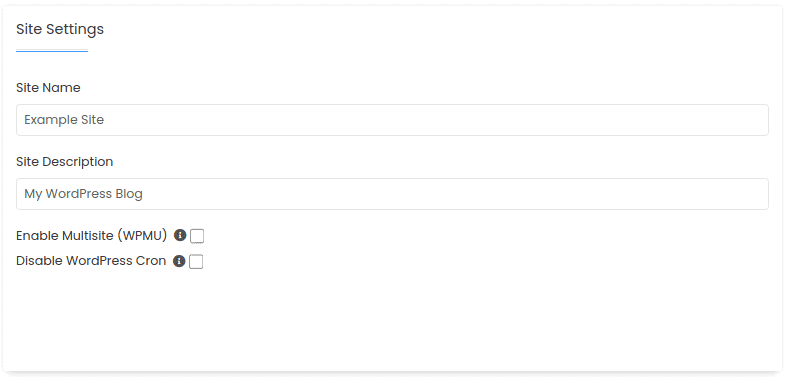
Task: Place cursor in the Example Site text
Action: tap(64, 120)
